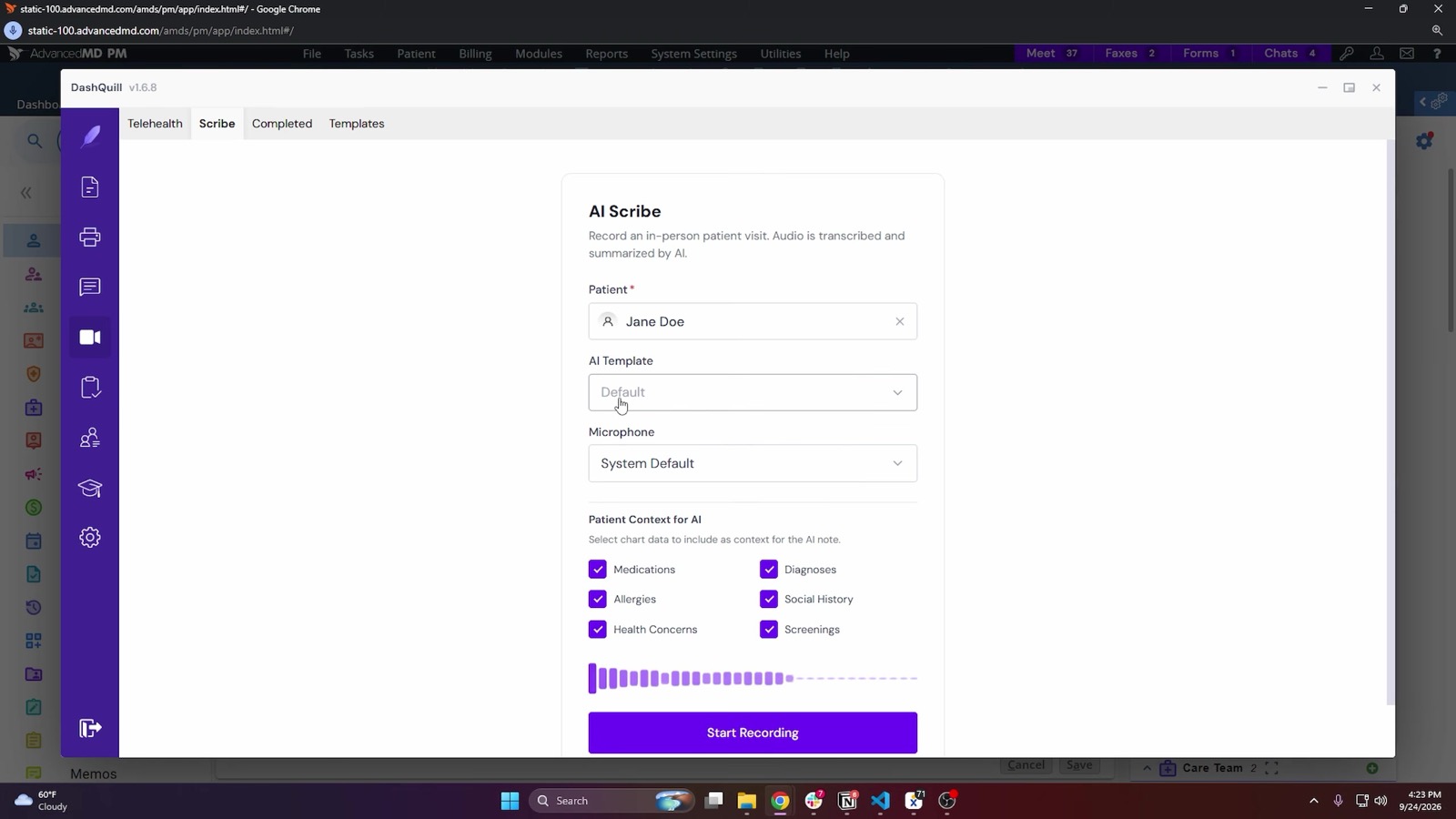Click the DashQuill vertical scrollbar
The width and height of the screenshot is (1456, 819).
pyautogui.click(x=1390, y=423)
